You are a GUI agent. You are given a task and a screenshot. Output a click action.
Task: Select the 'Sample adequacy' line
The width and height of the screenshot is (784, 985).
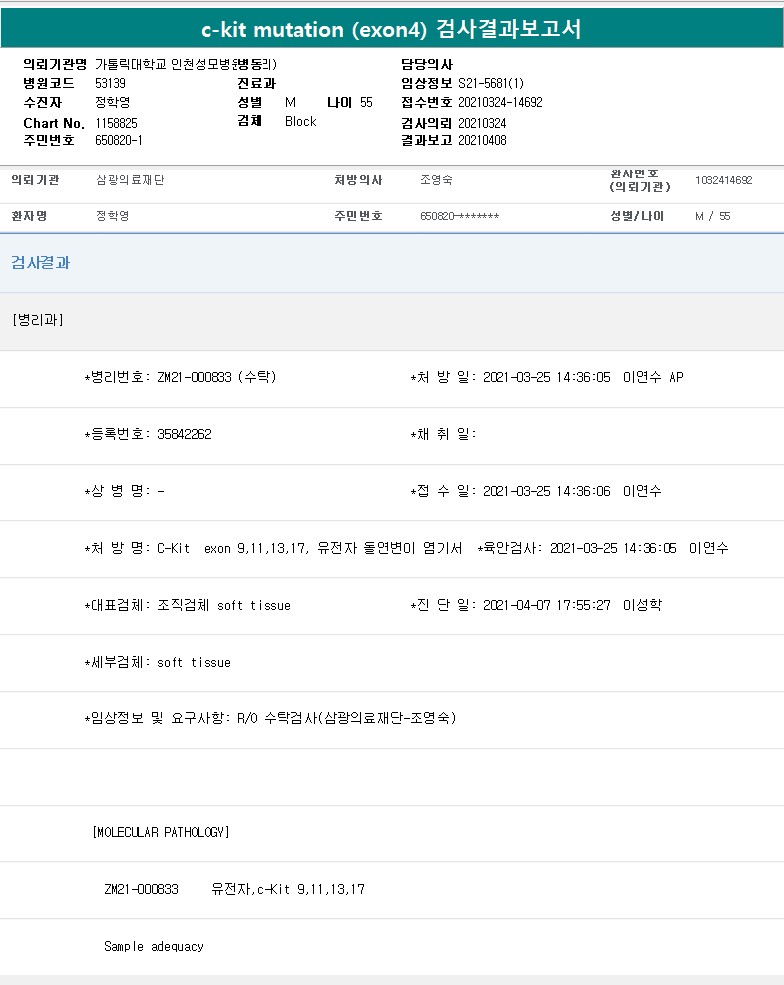point(154,946)
